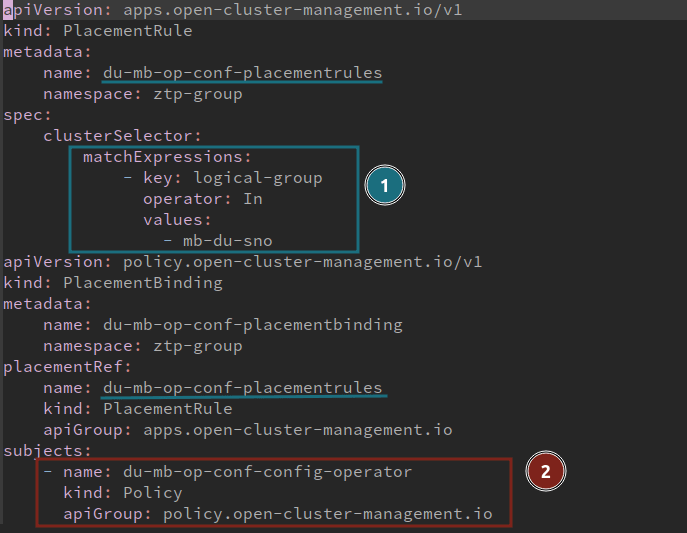687x533 pixels.
Task: Click the du-mb-op-conf-config-operator name entry
Action: [266, 472]
